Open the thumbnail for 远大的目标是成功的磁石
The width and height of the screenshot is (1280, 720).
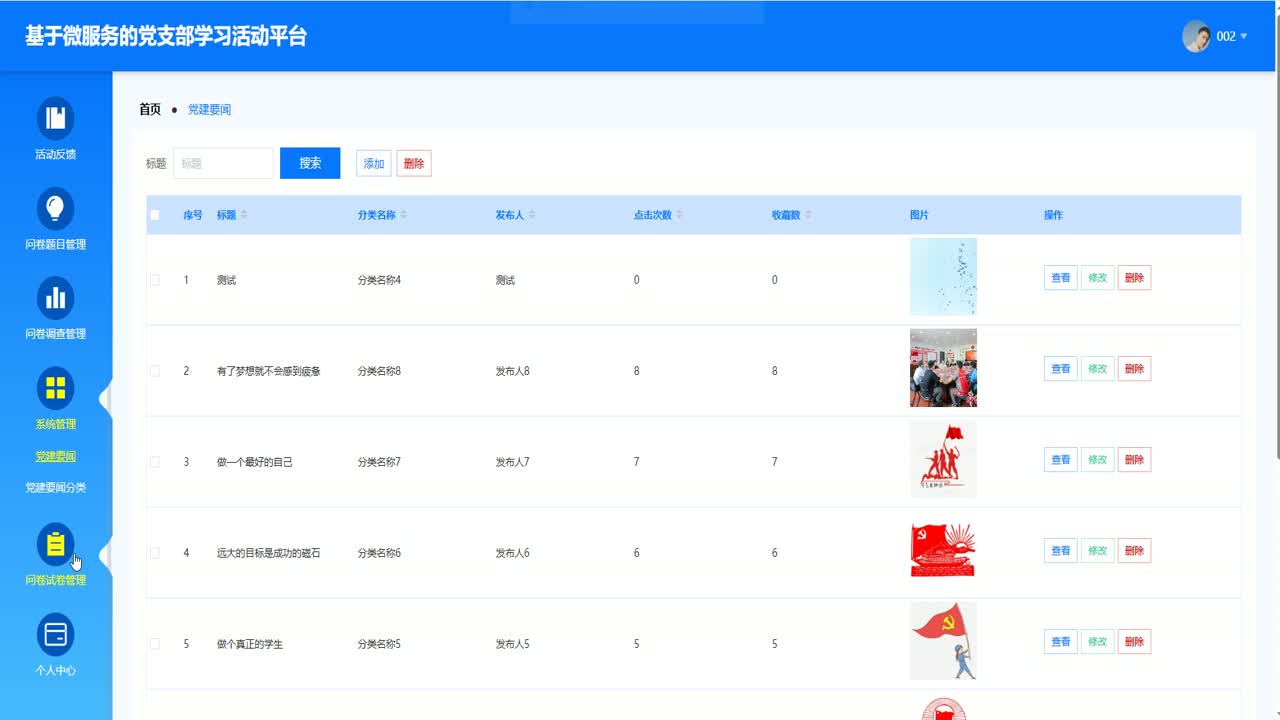[943, 550]
